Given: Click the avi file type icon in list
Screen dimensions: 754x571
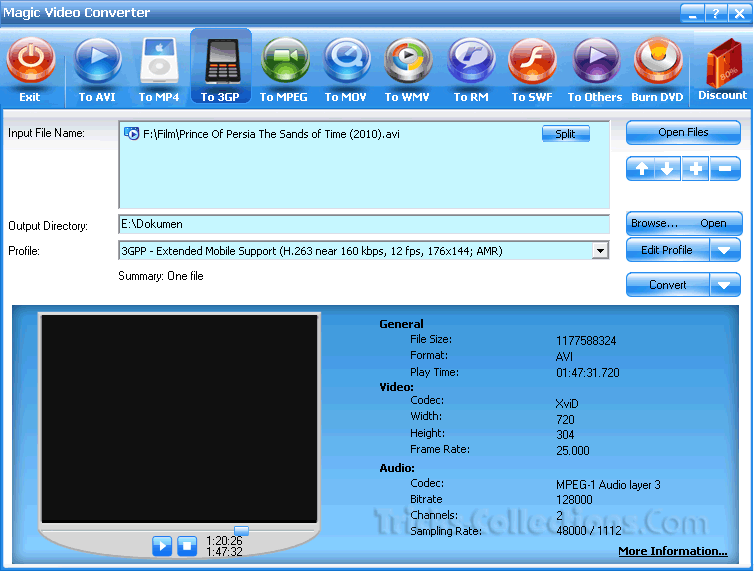Looking at the screenshot, I should (x=131, y=133).
